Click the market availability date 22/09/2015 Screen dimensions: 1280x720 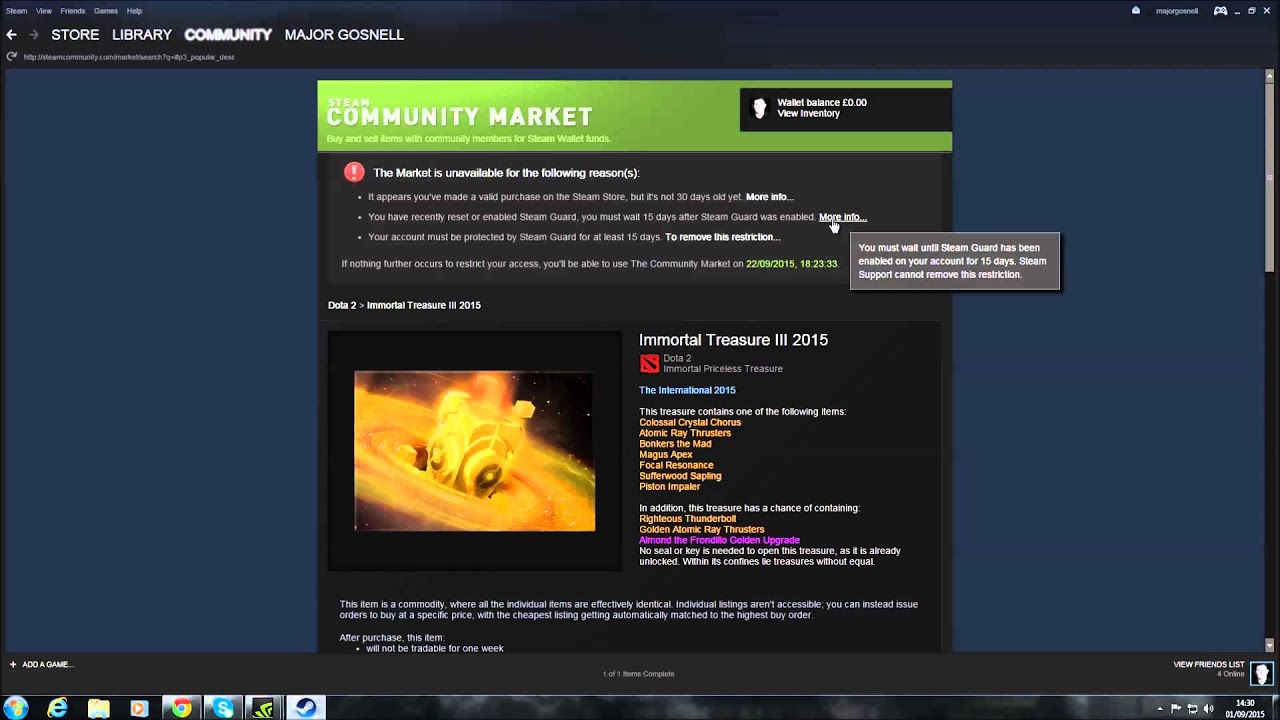pos(791,264)
